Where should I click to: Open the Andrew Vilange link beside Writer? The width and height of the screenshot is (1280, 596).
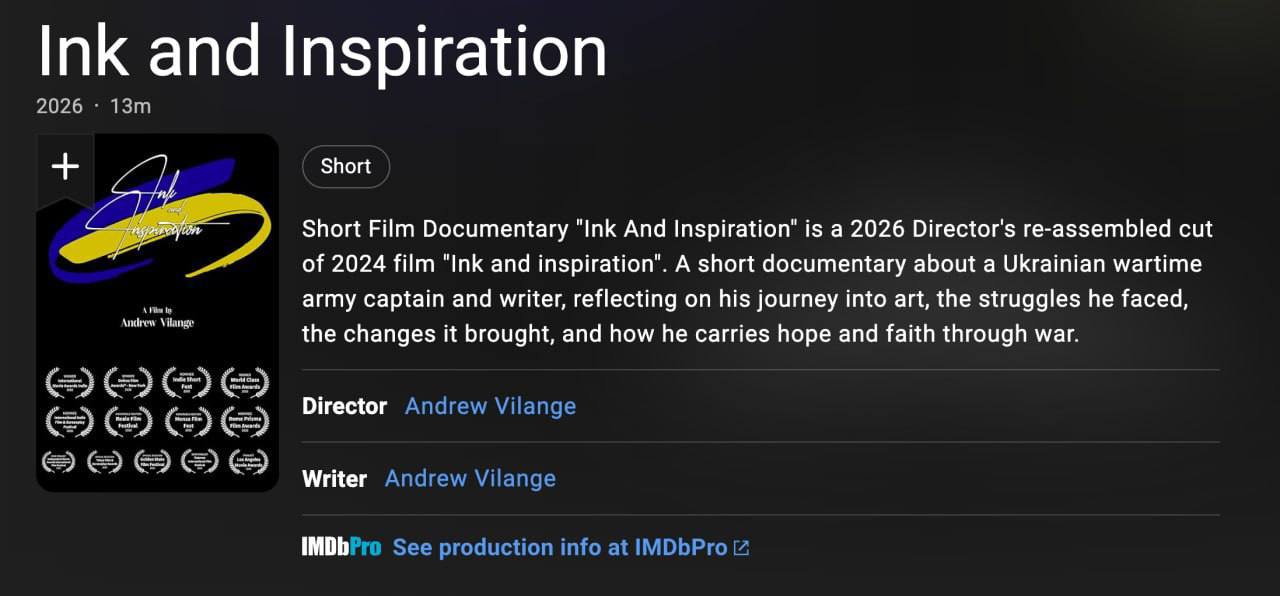pyautogui.click(x=470, y=479)
